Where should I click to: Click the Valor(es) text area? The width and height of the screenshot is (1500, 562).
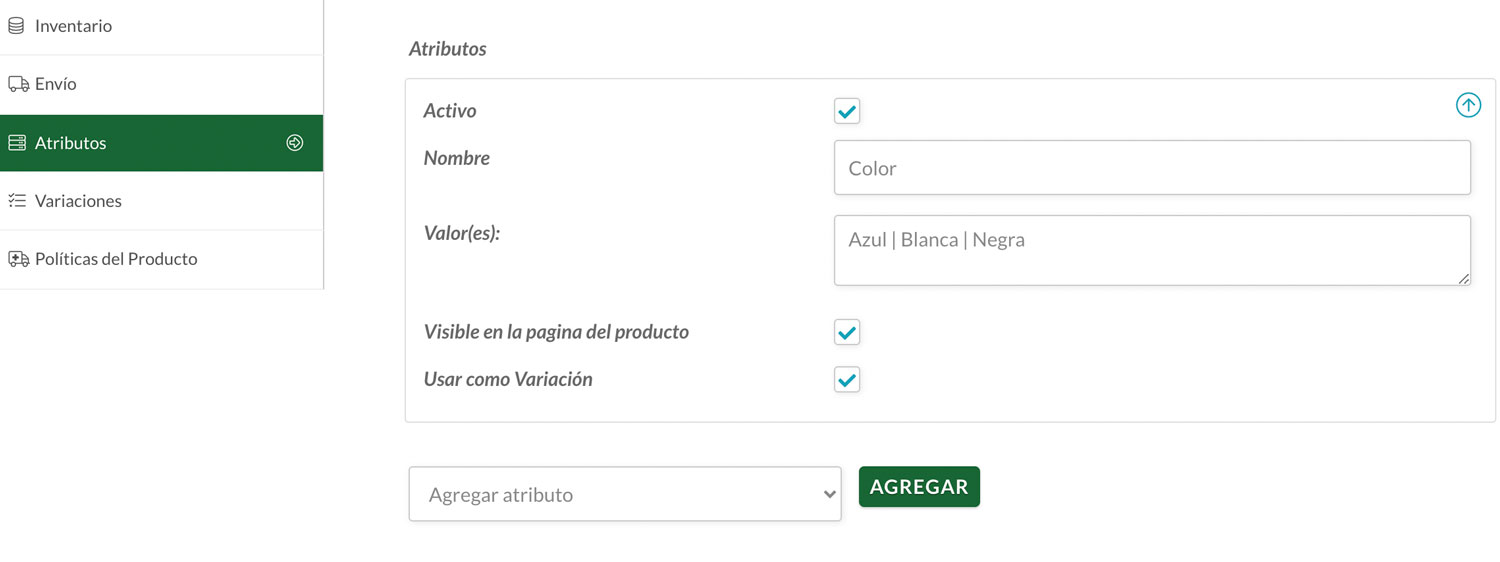tap(1152, 250)
